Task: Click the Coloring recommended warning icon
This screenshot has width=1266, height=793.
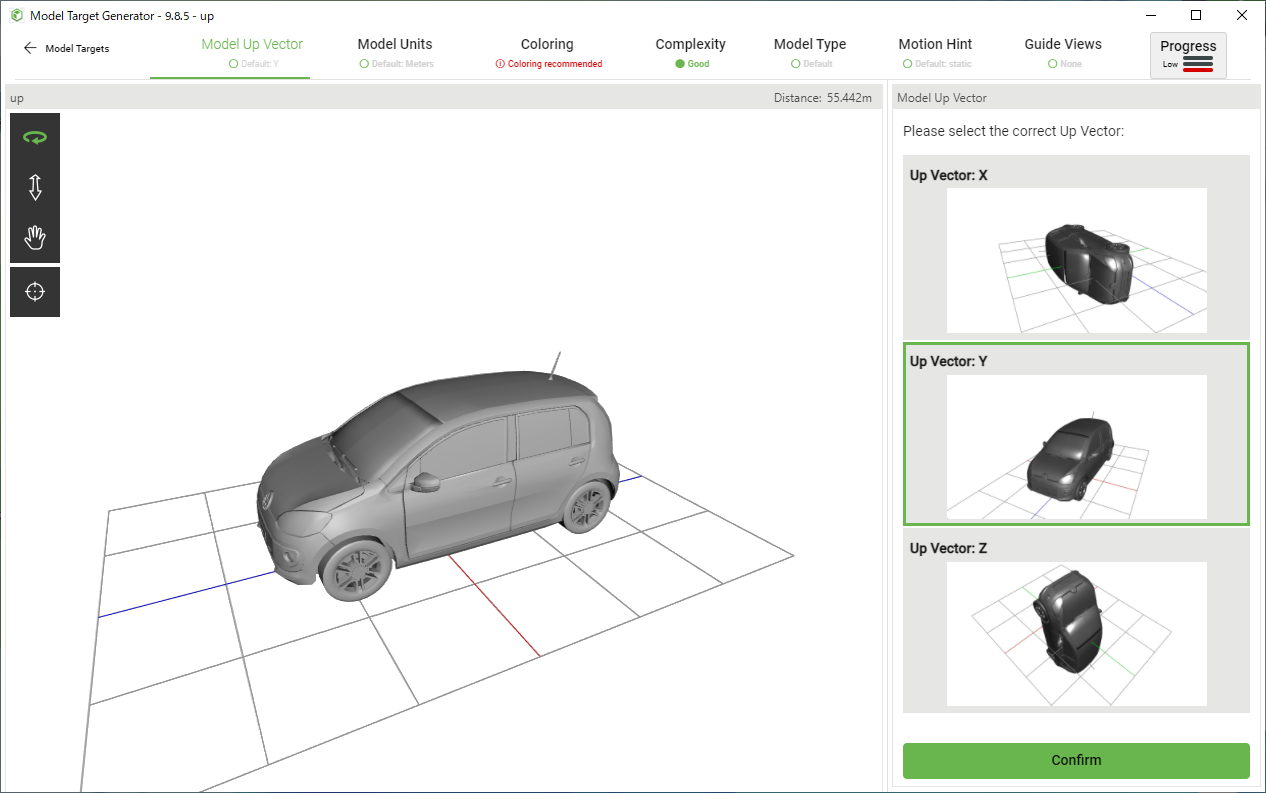Action: coord(500,64)
